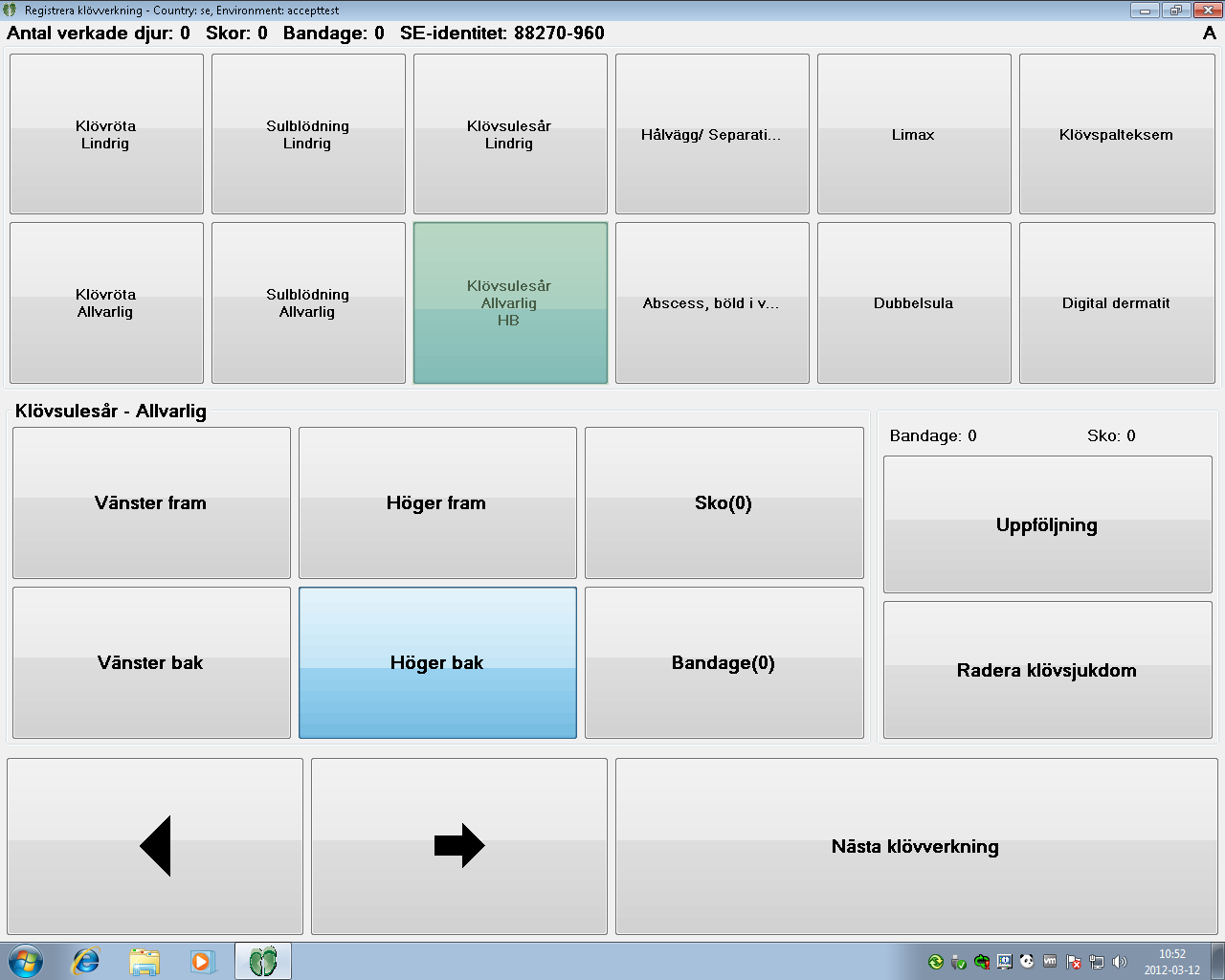Click Radera klövsjukdom to delete disease
The width and height of the screenshot is (1225, 980).
(1048, 670)
